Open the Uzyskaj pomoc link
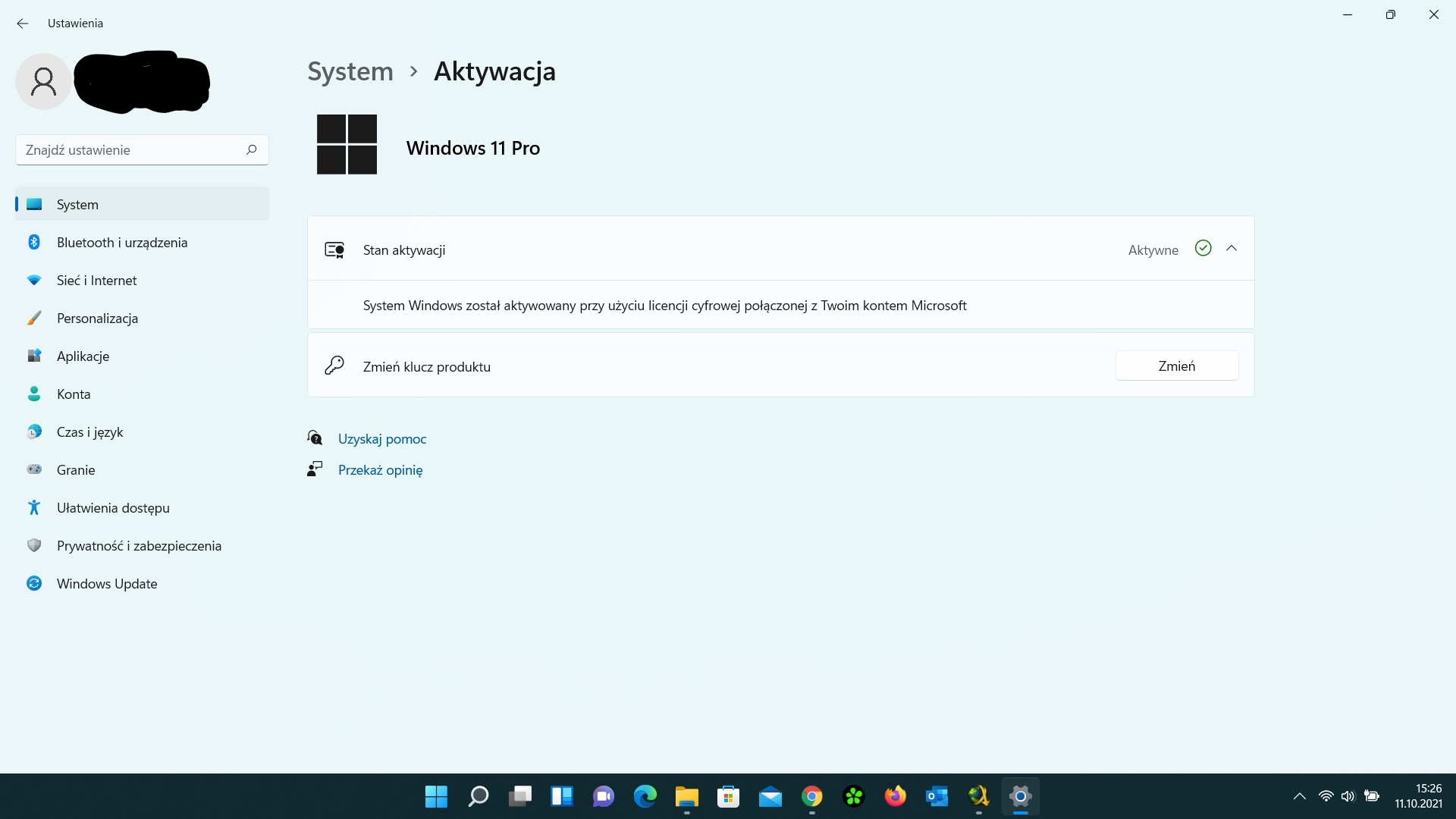The image size is (1456, 819). tap(382, 438)
